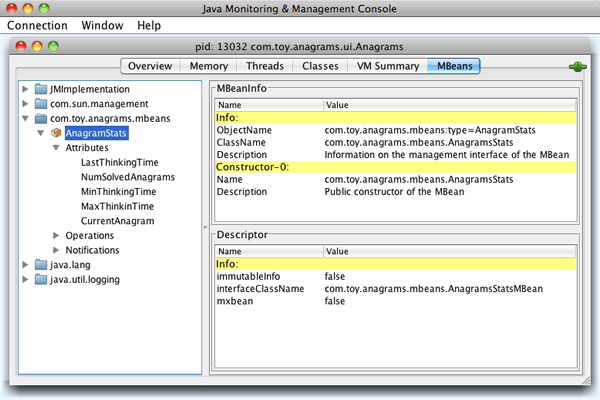Click the JMImplementation folder icon
Screen dimensions: 600x400
(41, 89)
